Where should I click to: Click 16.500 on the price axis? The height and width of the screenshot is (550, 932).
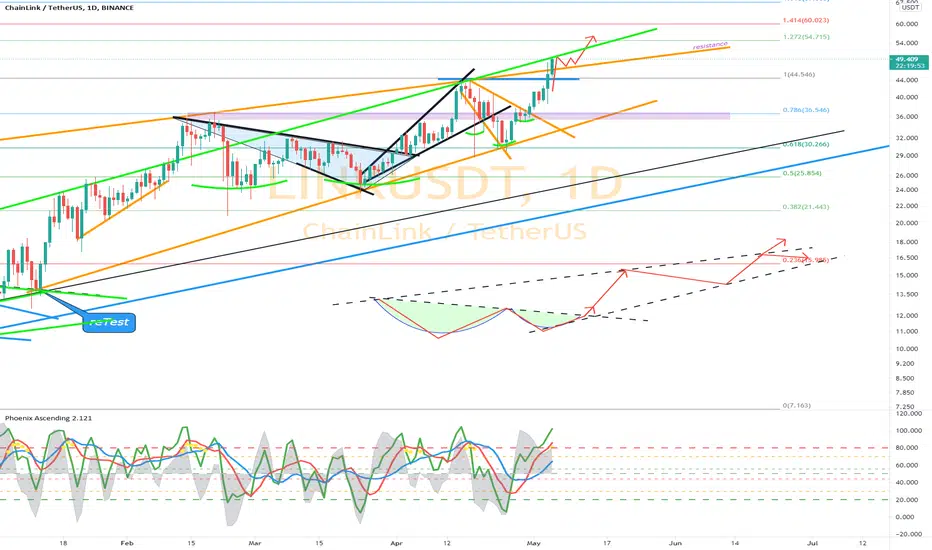(x=908, y=258)
